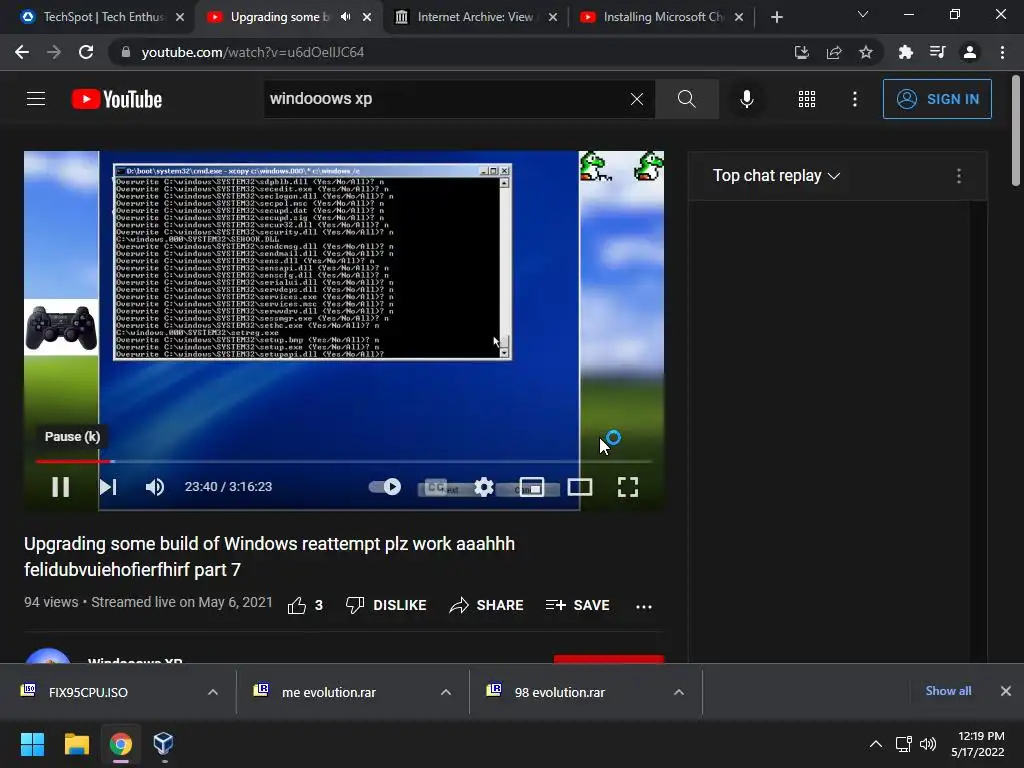Click the SIGN IN button
The height and width of the screenshot is (768, 1024).
(x=937, y=99)
